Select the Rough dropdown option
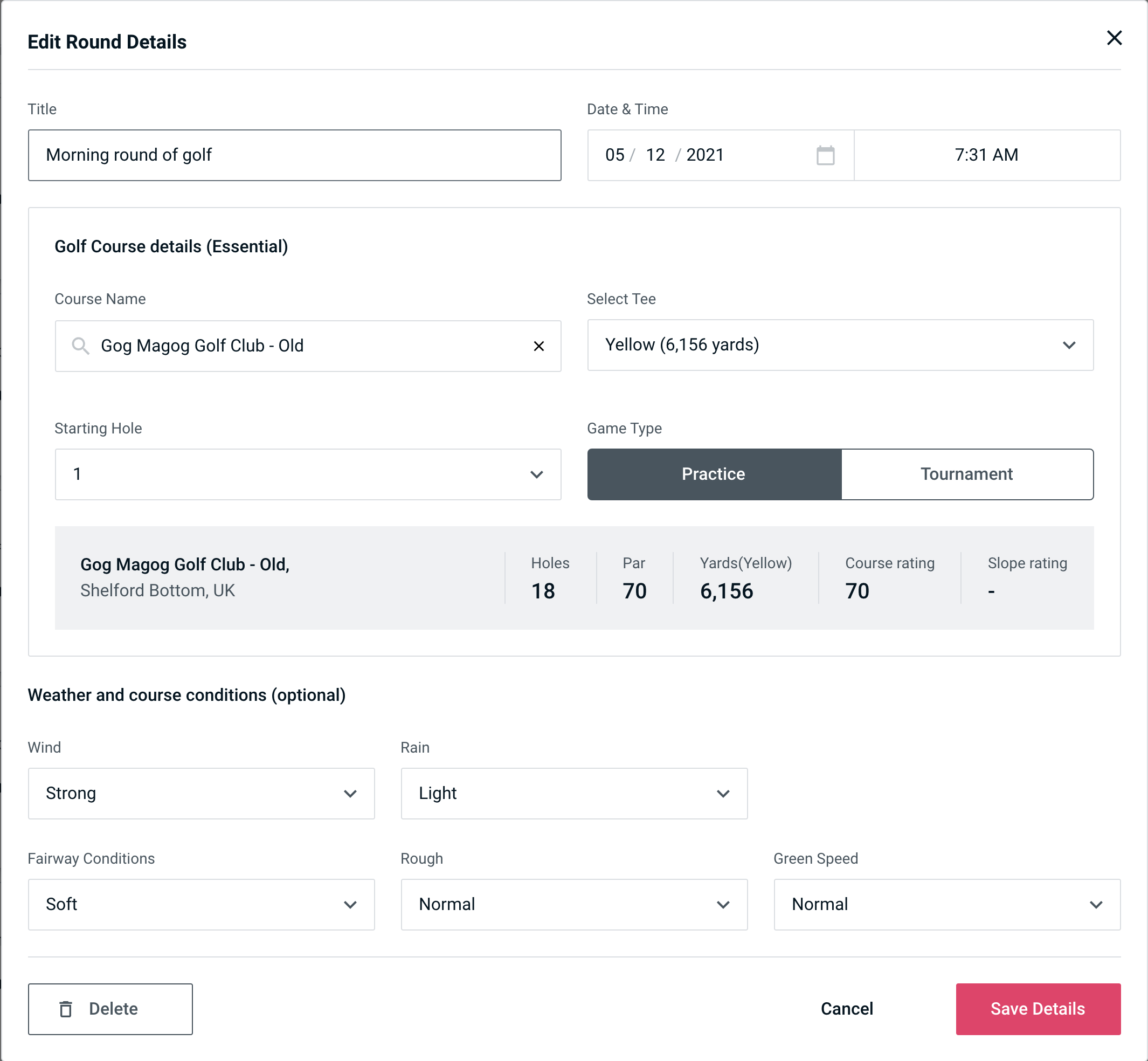The width and height of the screenshot is (1148, 1061). (x=573, y=904)
